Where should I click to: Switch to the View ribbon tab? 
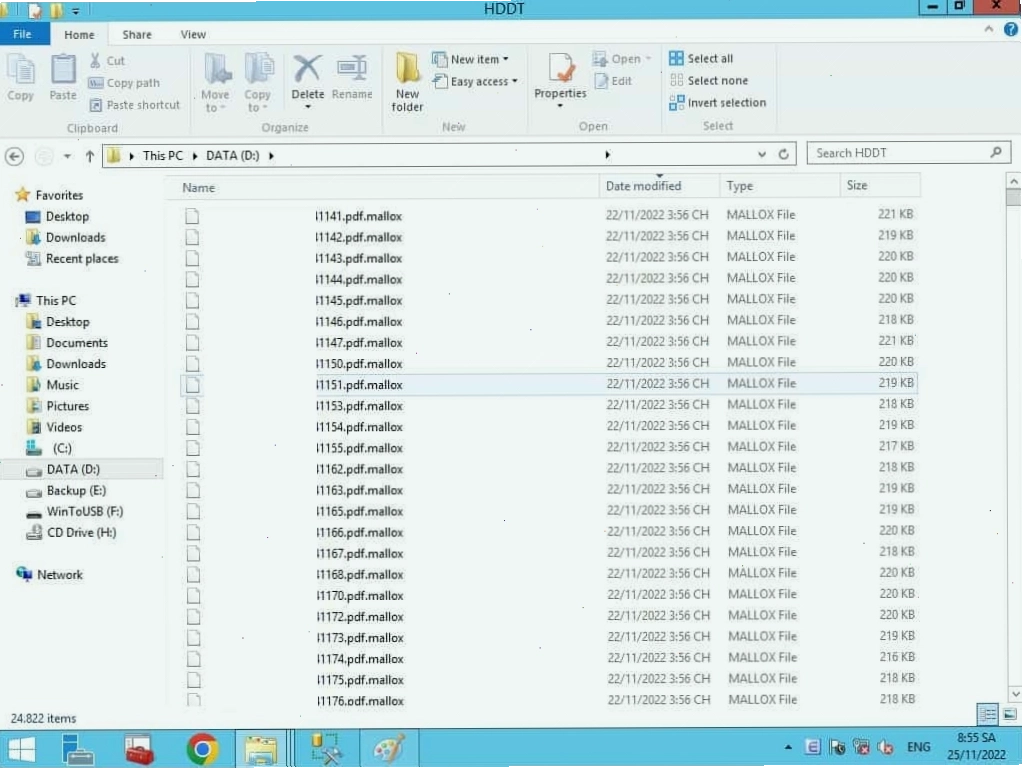click(193, 35)
